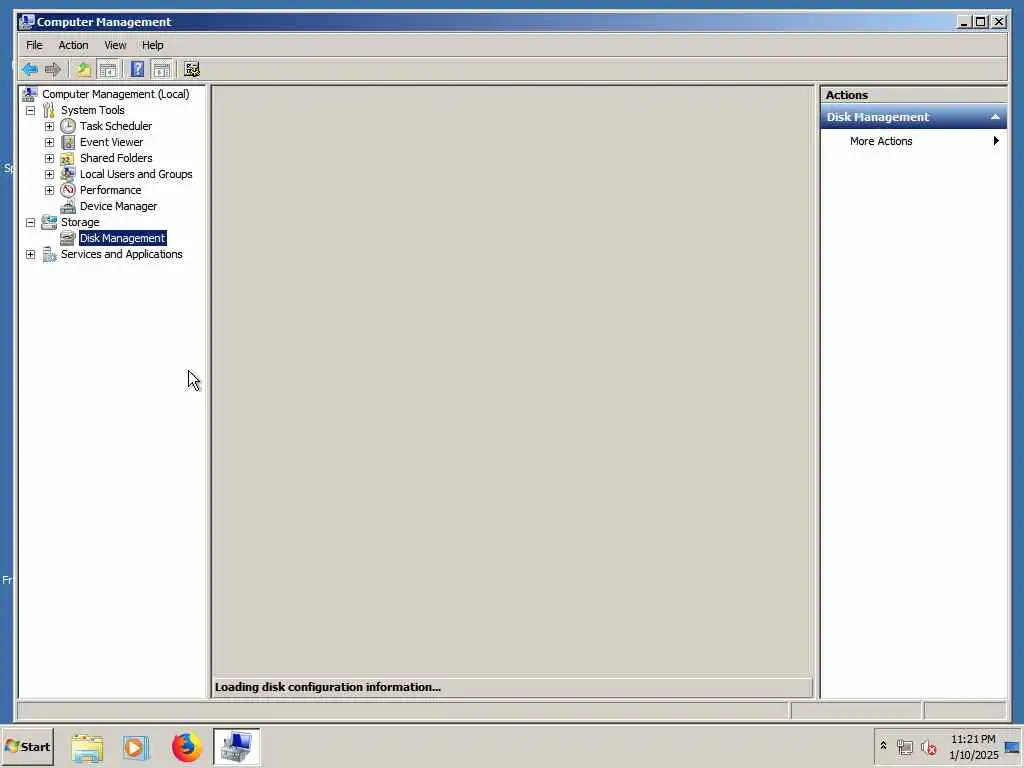Select the Storage tree label
This screenshot has height=768, width=1024.
(x=80, y=222)
